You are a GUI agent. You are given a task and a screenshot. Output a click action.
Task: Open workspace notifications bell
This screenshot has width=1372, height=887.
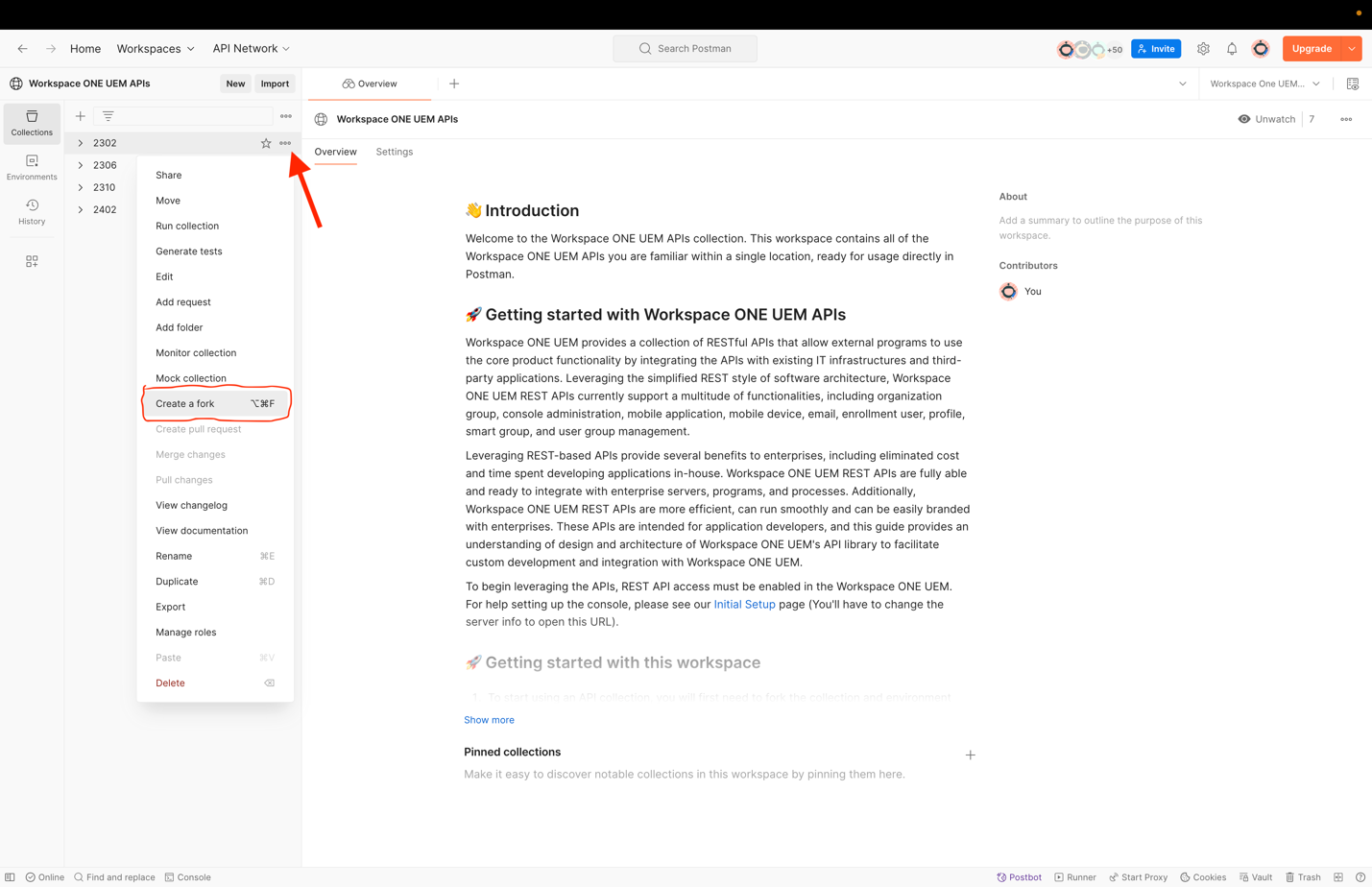(x=1232, y=48)
